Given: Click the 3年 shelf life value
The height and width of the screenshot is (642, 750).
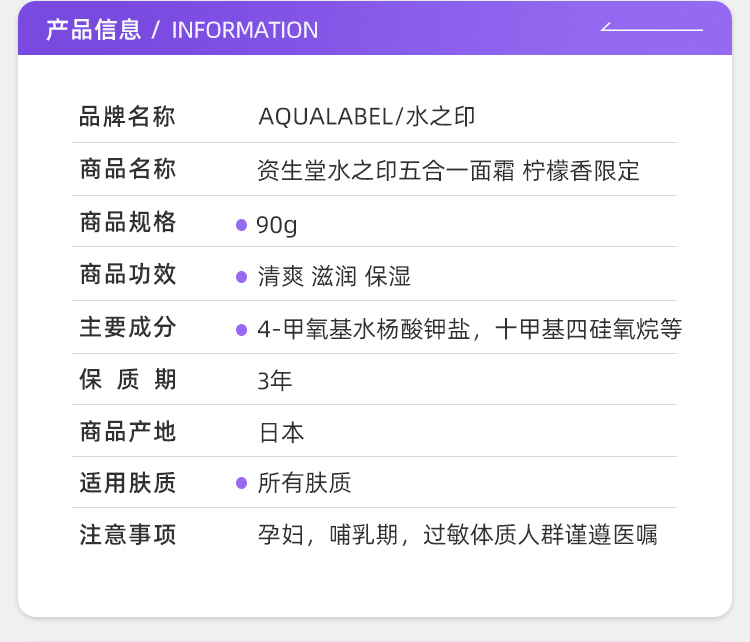Looking at the screenshot, I should click(275, 381).
